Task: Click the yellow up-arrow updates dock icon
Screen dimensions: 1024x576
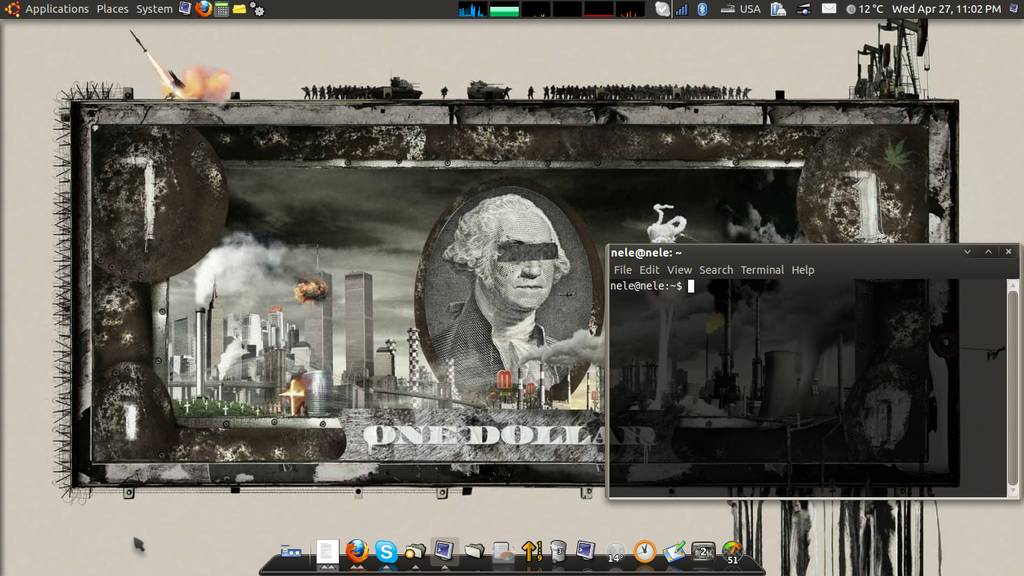Action: click(x=532, y=552)
